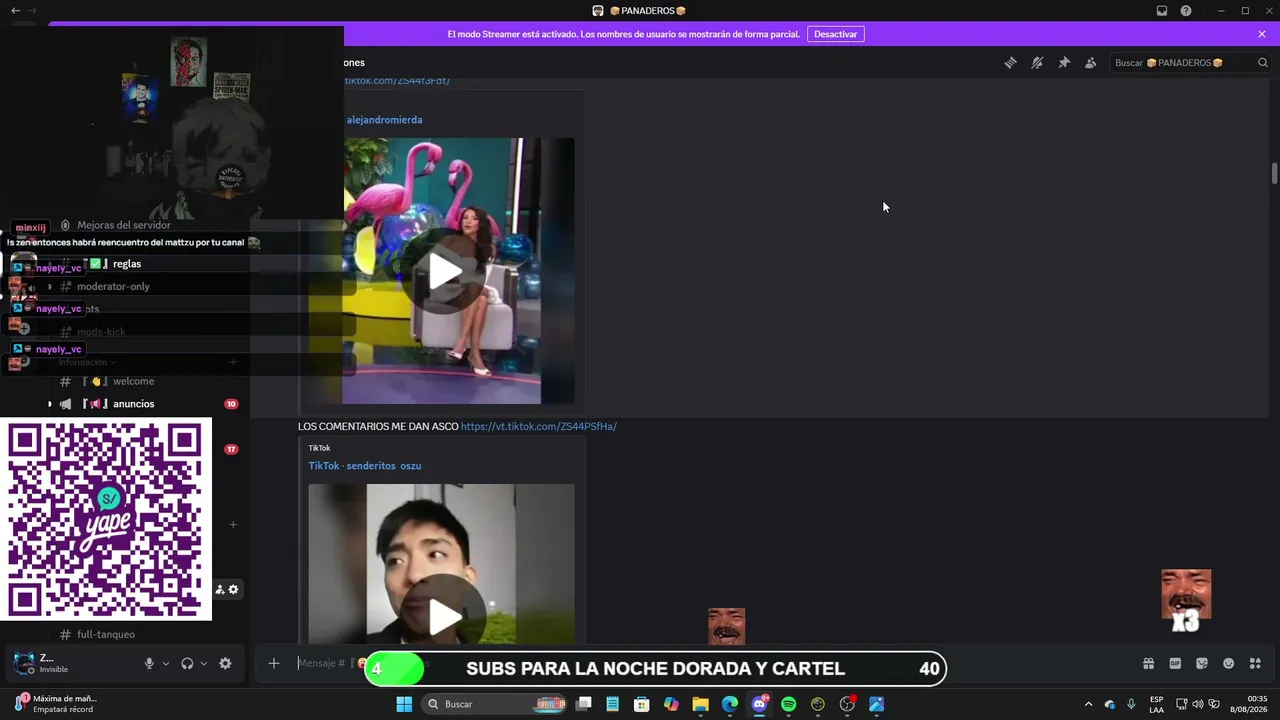Viewport: 1280px width, 720px height.
Task: Dismiss the Streamer mode banner
Action: click(x=1262, y=34)
